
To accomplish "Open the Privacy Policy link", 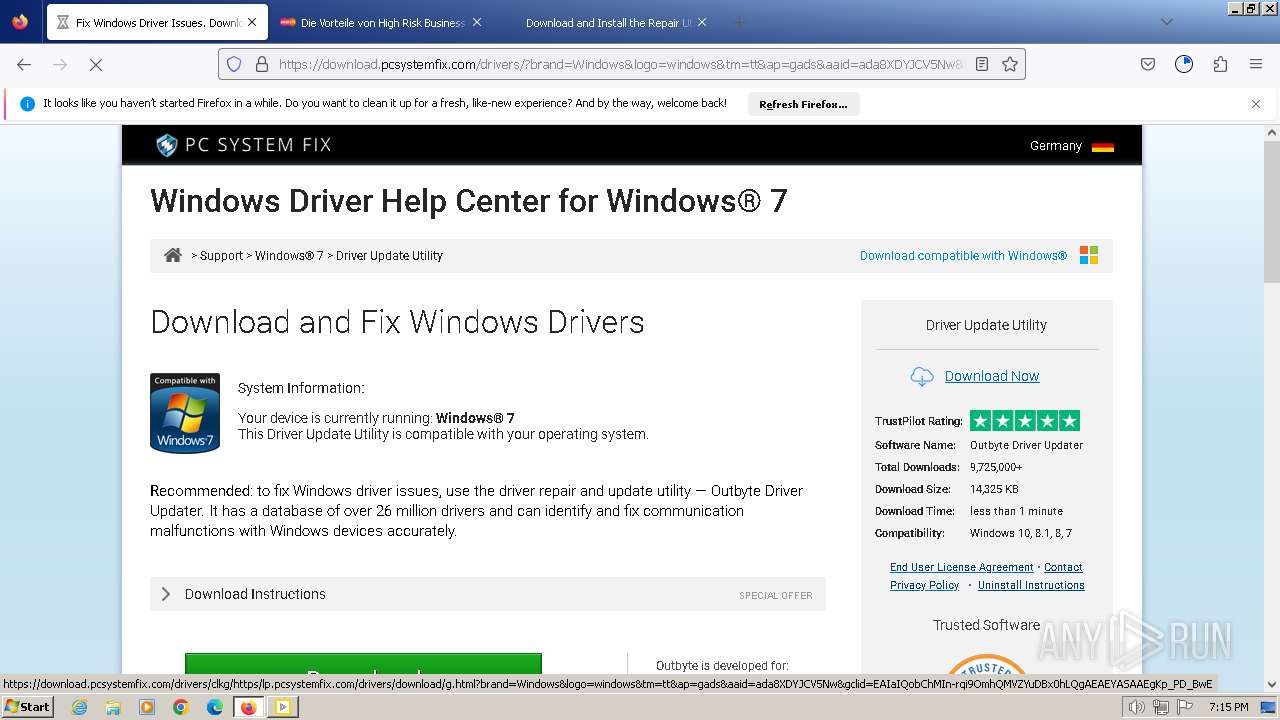I will (924, 585).
